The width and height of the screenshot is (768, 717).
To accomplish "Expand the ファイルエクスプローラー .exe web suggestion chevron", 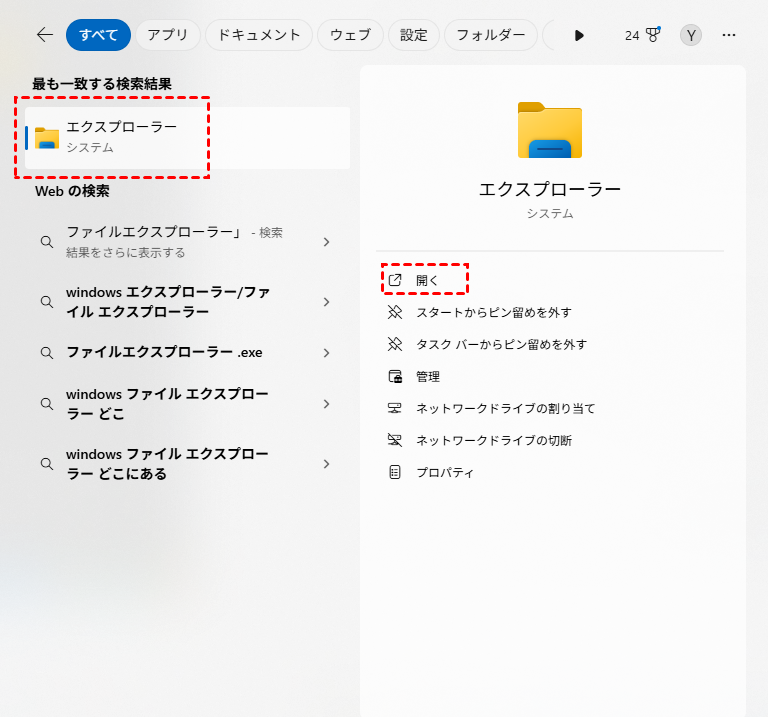I will (x=326, y=353).
